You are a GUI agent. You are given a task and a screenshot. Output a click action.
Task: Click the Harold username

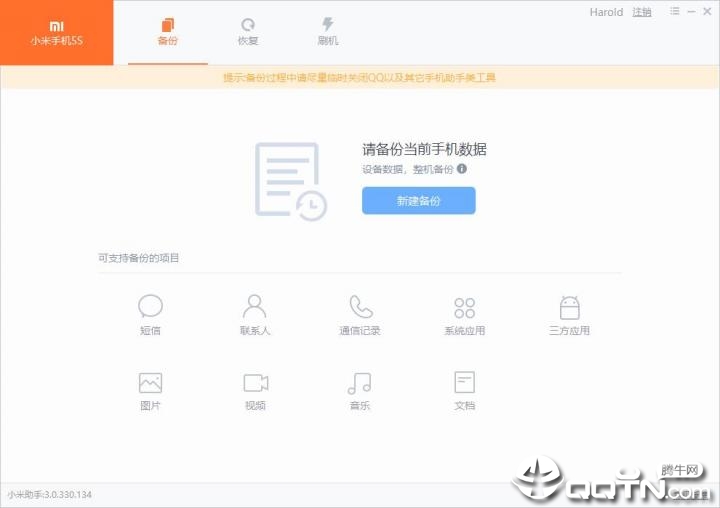pos(606,12)
